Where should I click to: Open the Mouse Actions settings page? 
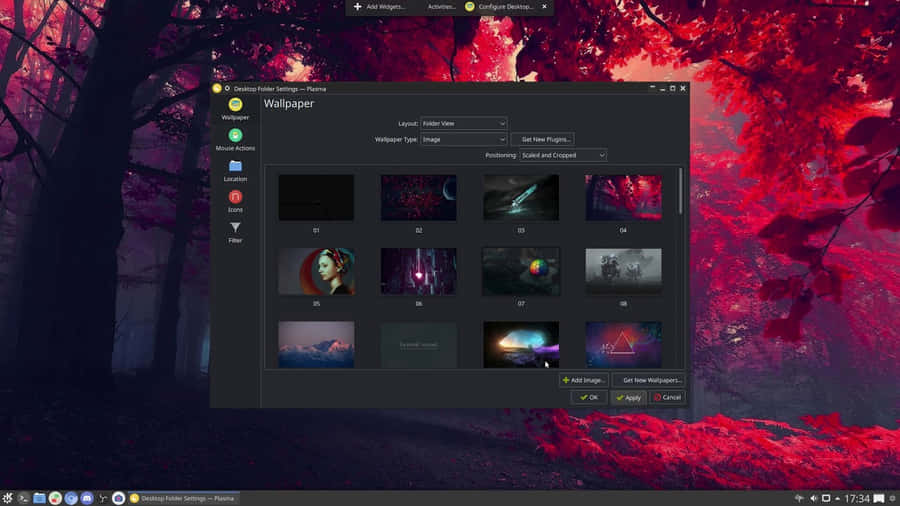[235, 139]
